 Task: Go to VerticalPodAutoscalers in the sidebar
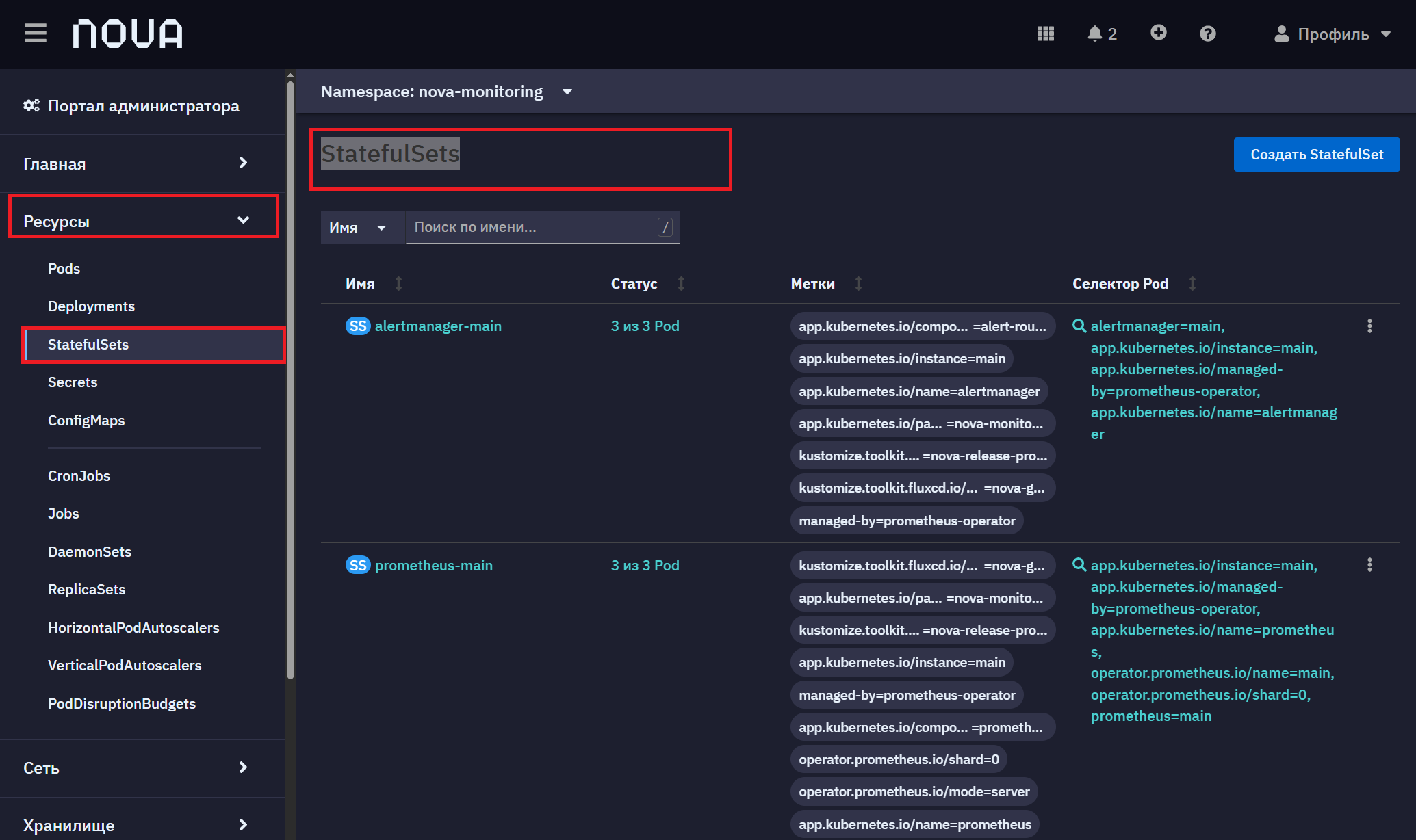coord(125,666)
